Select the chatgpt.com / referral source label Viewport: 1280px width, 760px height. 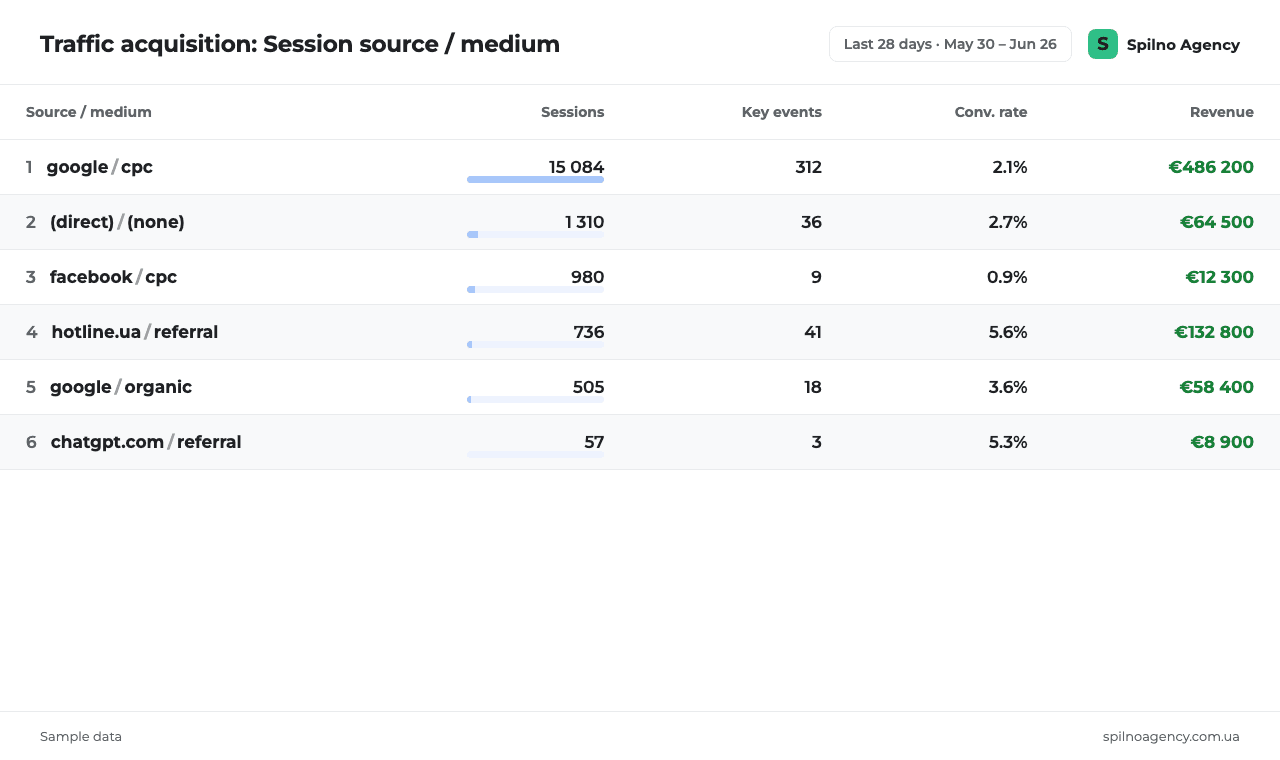coord(146,442)
